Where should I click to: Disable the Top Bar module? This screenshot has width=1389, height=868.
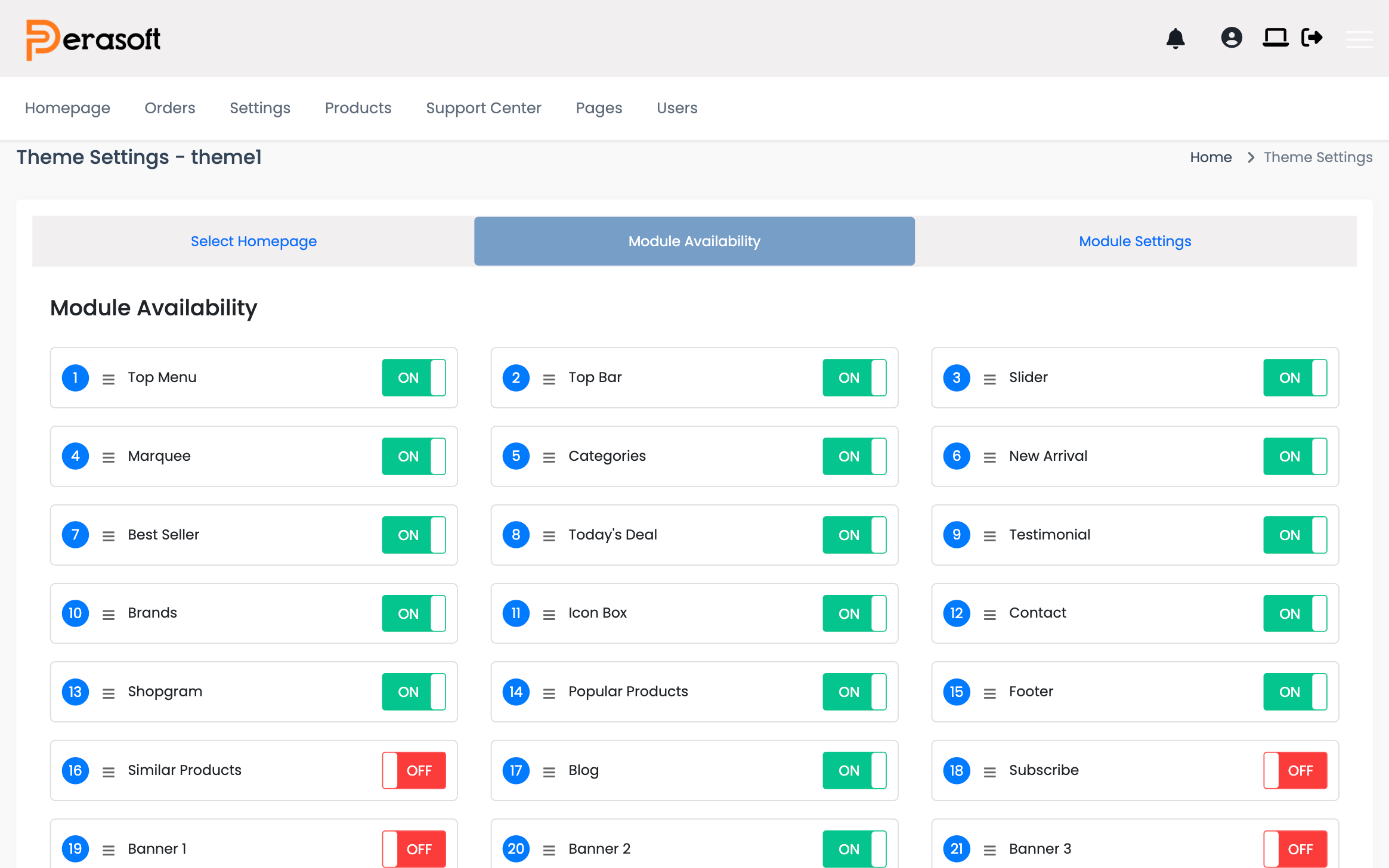click(855, 377)
